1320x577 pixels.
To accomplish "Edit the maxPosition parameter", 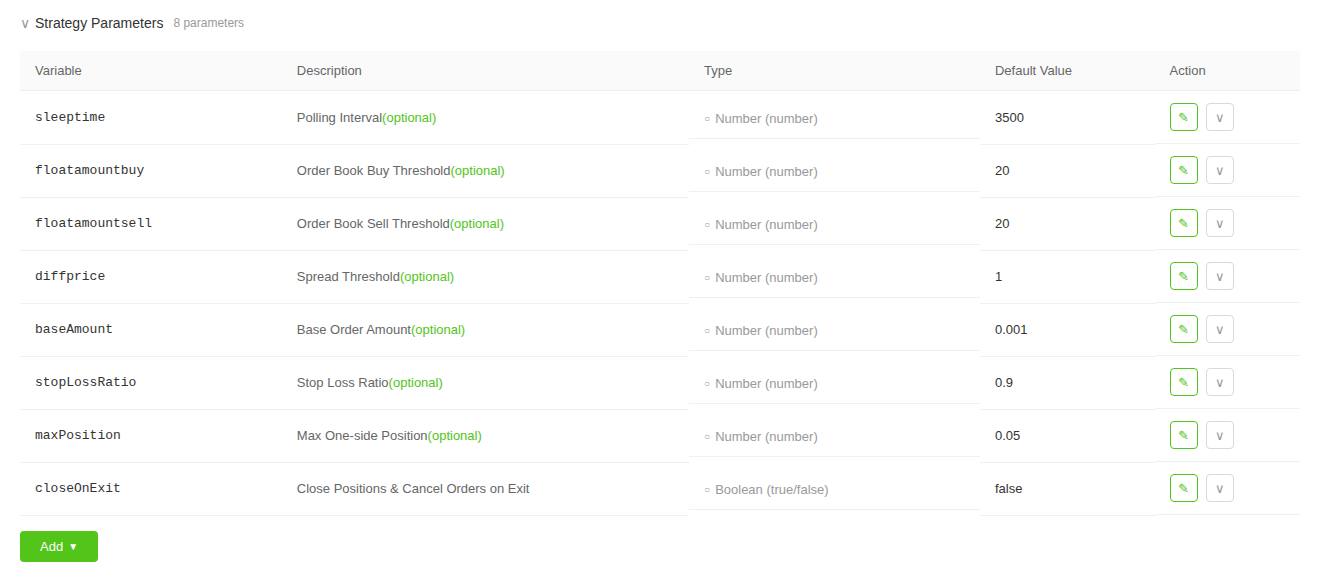I will (x=1183, y=435).
